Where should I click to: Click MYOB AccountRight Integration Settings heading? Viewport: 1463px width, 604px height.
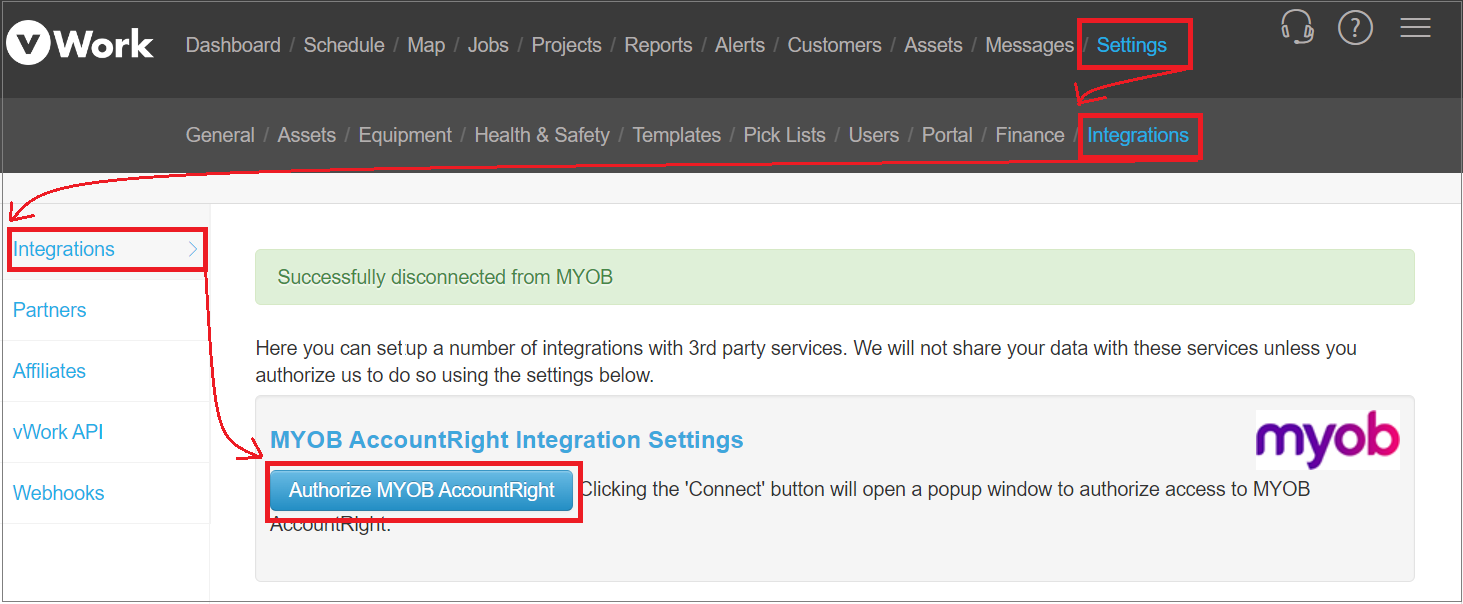tap(507, 440)
